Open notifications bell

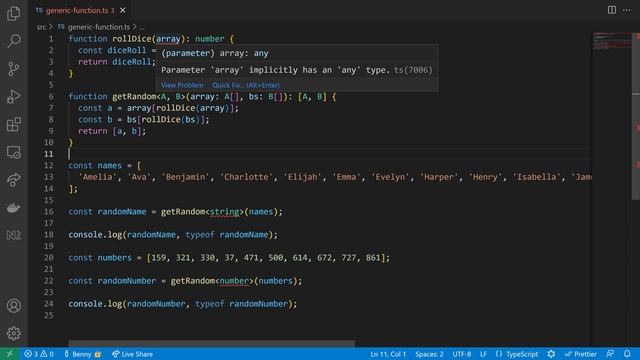[627, 354]
